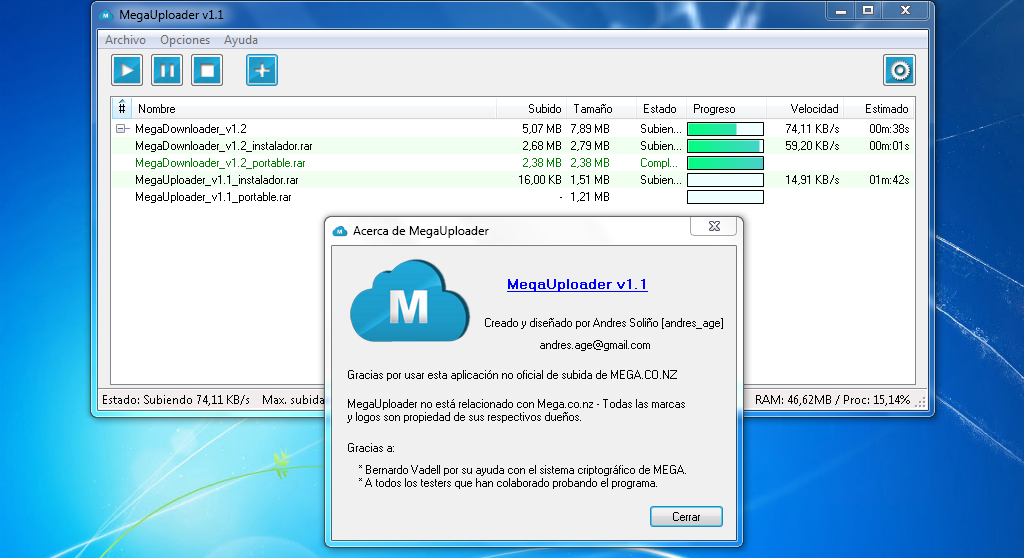Select MegaDownloader_v1.2_portable.rar row
The width and height of the screenshot is (1024, 558).
(x=513, y=163)
